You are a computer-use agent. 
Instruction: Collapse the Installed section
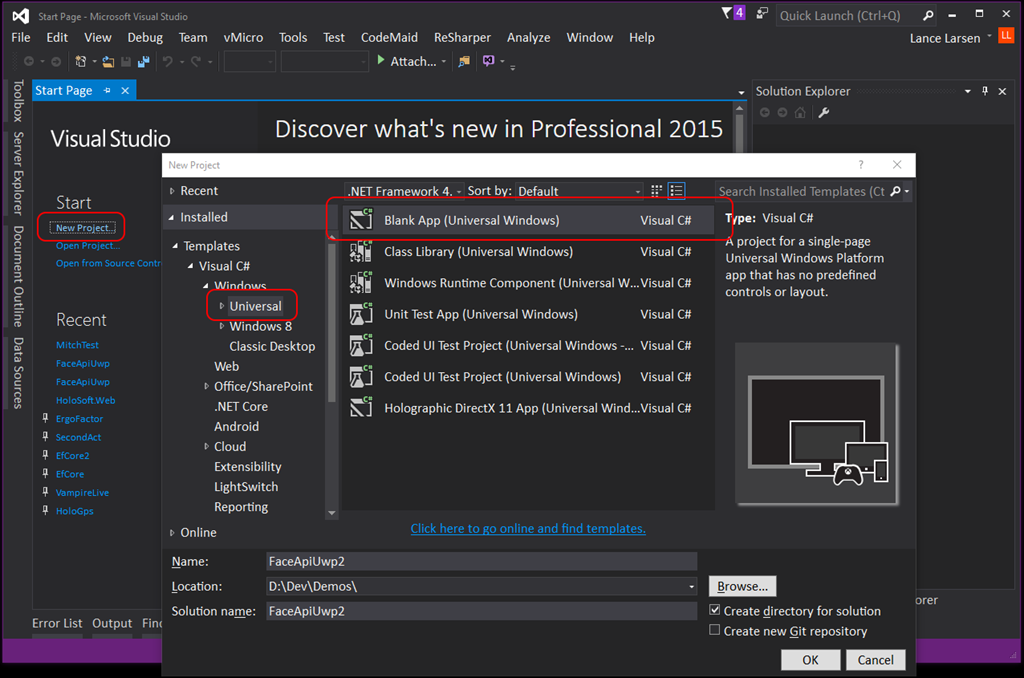172,217
